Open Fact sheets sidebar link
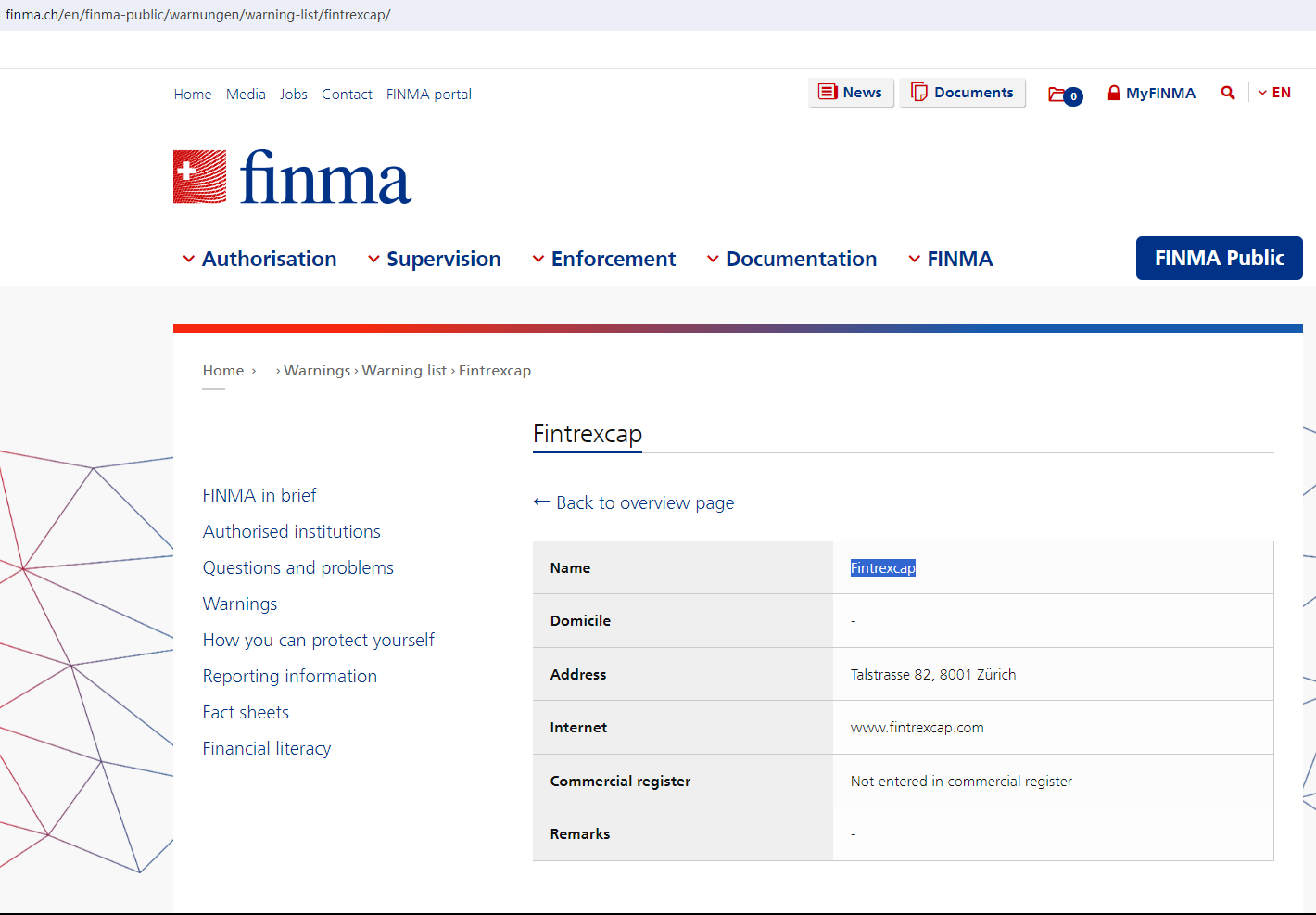The height and width of the screenshot is (915, 1316). [x=246, y=712]
